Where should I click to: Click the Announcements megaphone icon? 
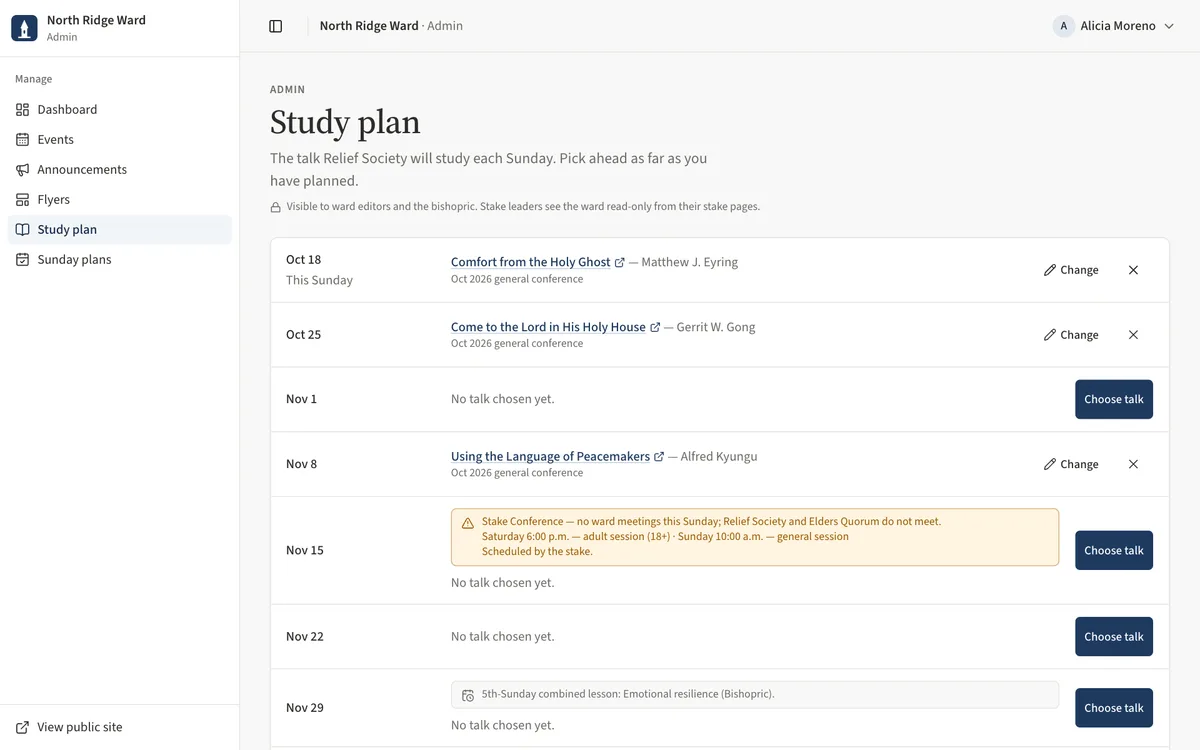pos(23,170)
